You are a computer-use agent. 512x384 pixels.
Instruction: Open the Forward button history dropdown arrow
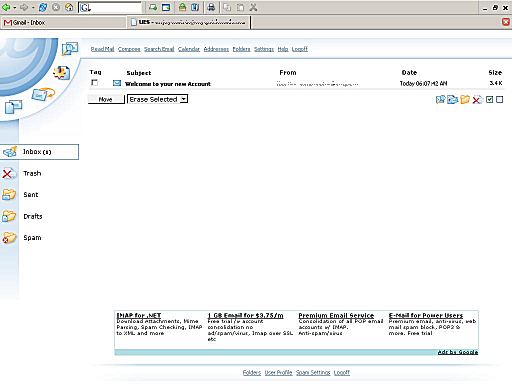[33, 7]
